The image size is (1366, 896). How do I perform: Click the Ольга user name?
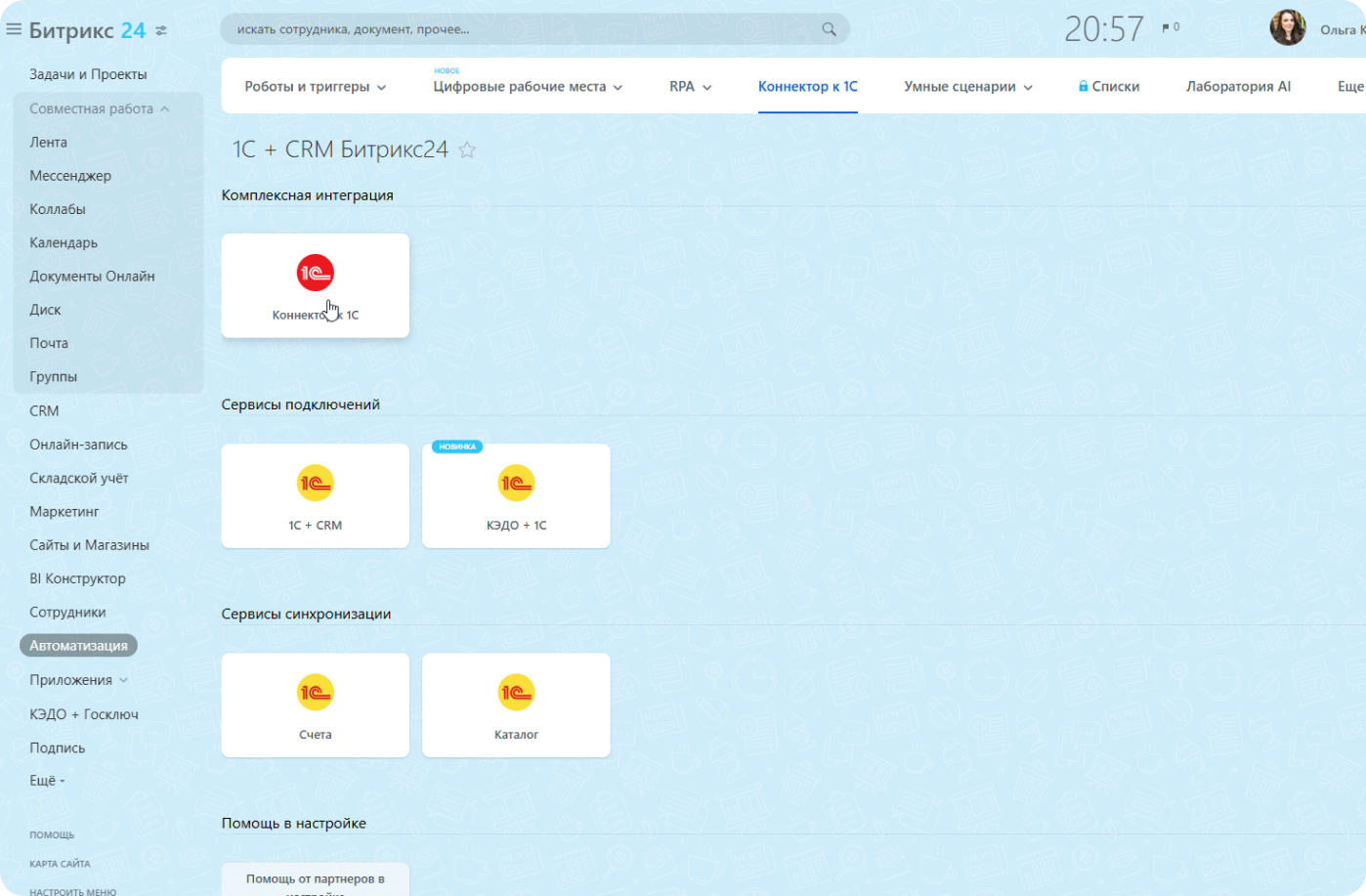pos(1343,29)
